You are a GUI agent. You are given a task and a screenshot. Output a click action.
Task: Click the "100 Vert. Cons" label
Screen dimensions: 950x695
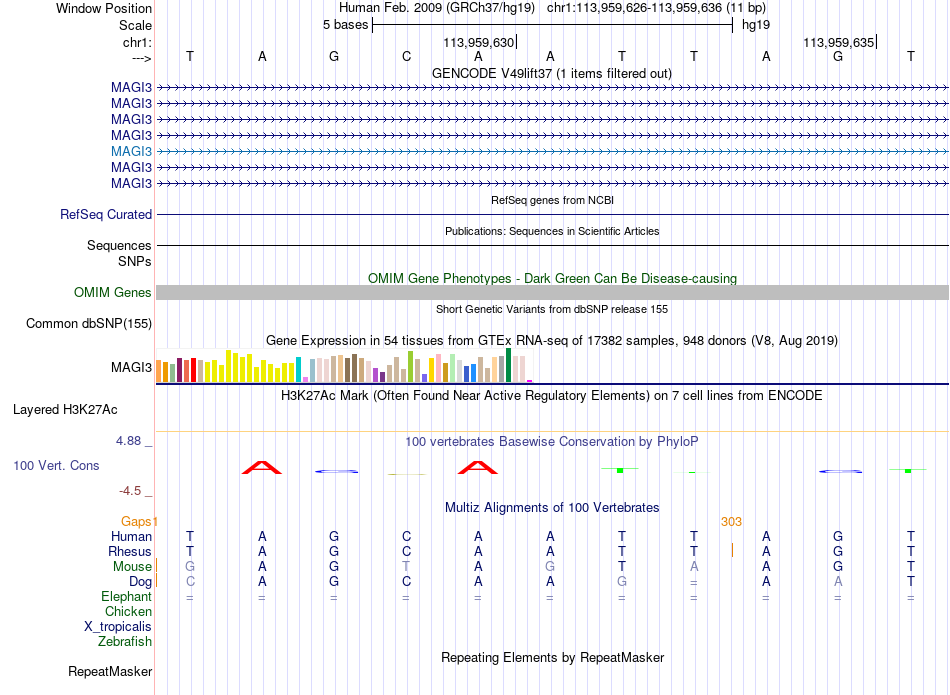click(56, 465)
